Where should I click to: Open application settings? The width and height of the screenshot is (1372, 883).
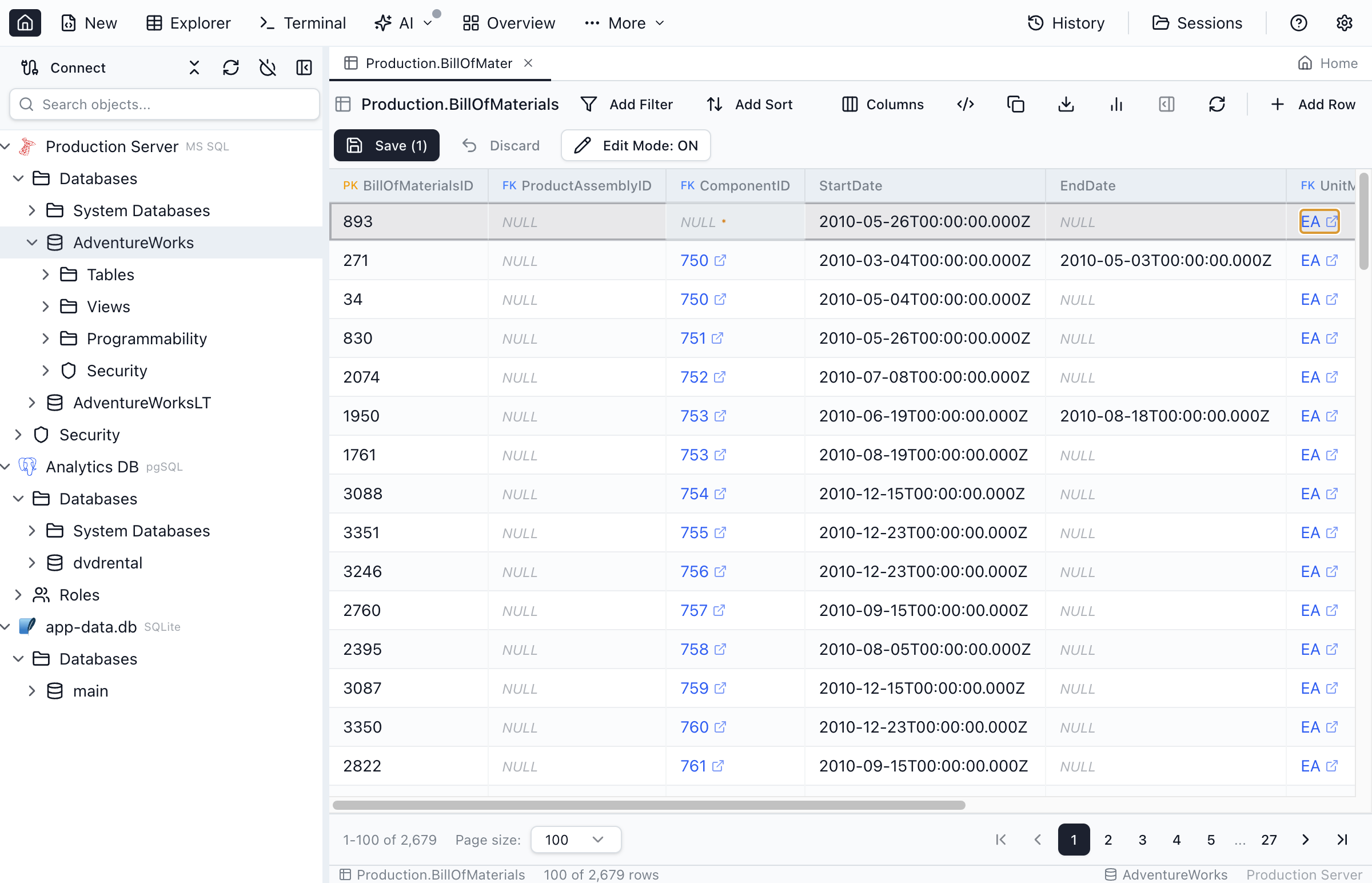(1344, 23)
